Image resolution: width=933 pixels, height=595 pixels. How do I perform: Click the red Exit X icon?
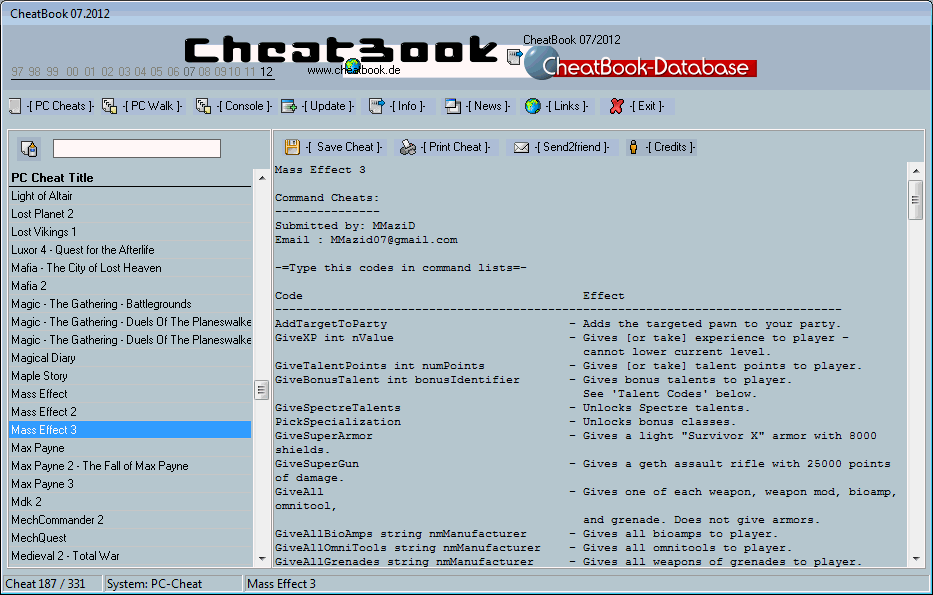click(616, 107)
